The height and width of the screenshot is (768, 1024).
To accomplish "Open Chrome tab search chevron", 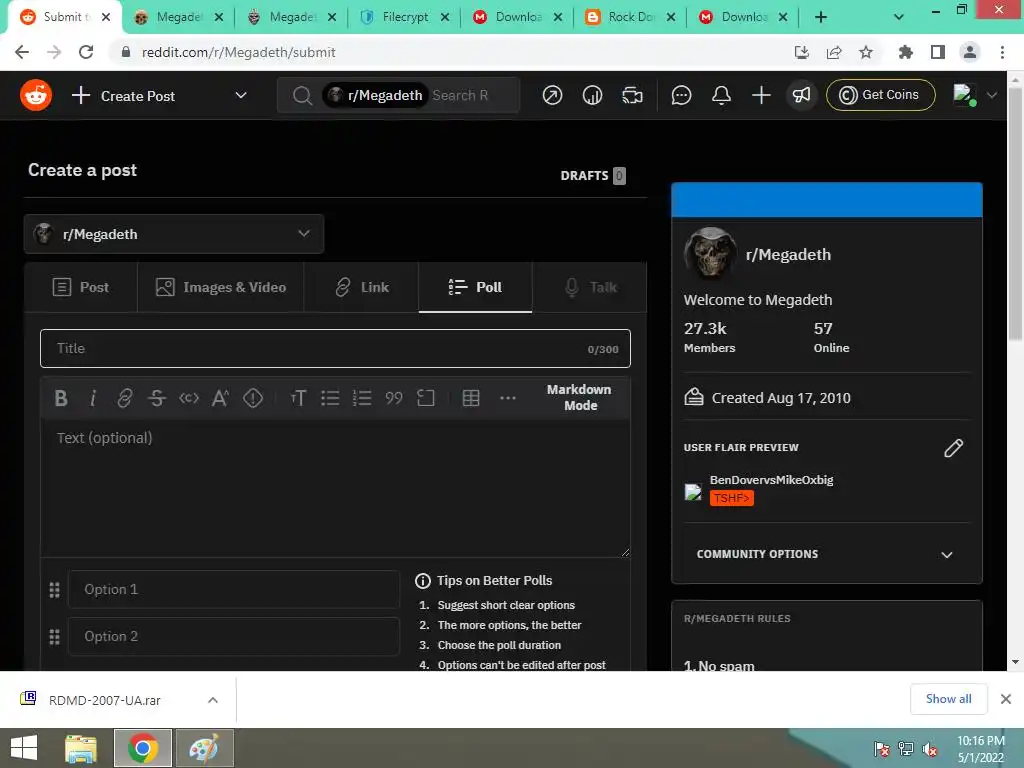I will (899, 17).
